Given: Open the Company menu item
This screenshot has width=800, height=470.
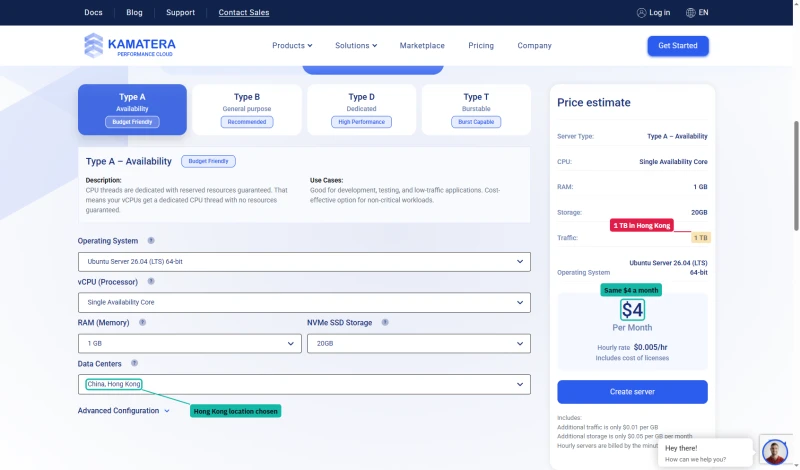Looking at the screenshot, I should [534, 45].
